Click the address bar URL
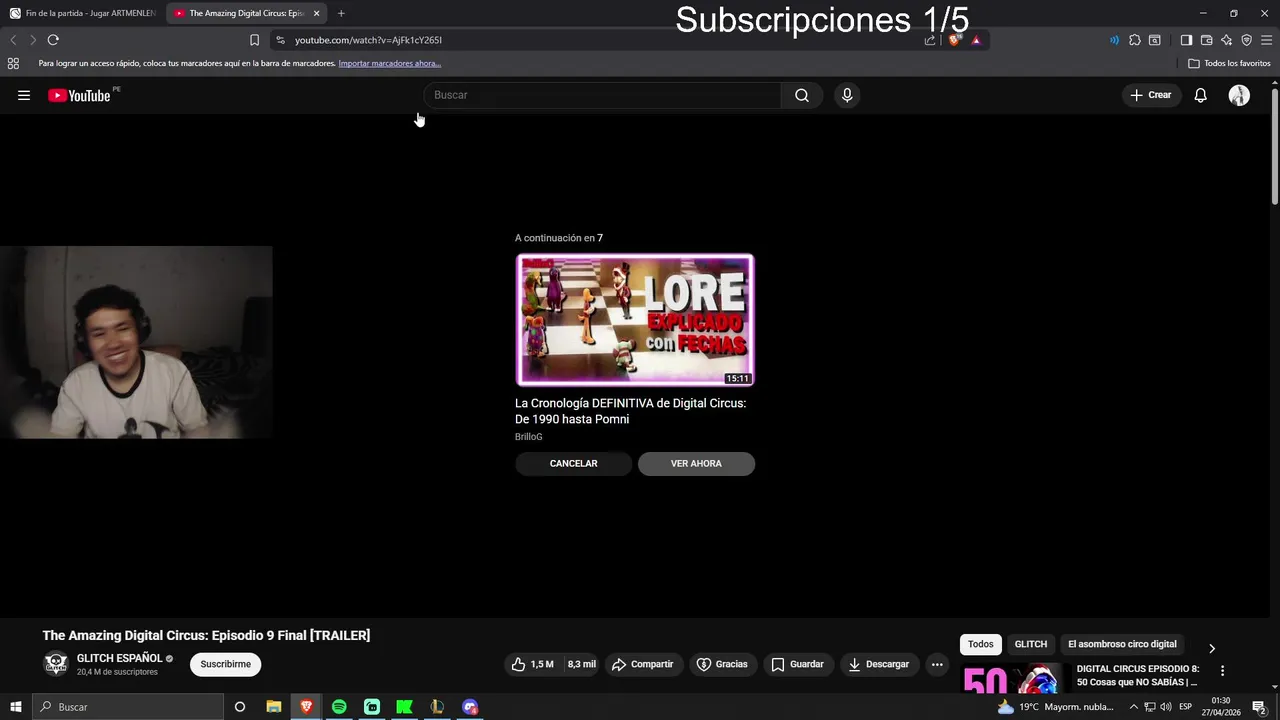The image size is (1280, 720). click(368, 40)
